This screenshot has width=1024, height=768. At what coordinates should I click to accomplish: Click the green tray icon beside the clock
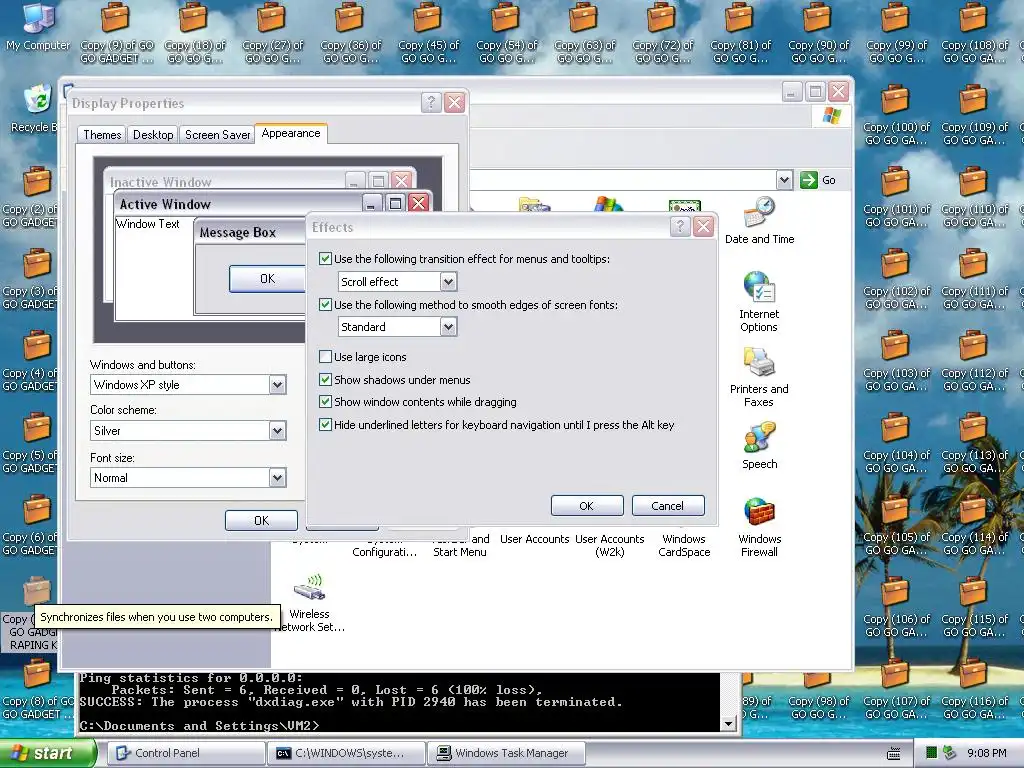point(931,753)
